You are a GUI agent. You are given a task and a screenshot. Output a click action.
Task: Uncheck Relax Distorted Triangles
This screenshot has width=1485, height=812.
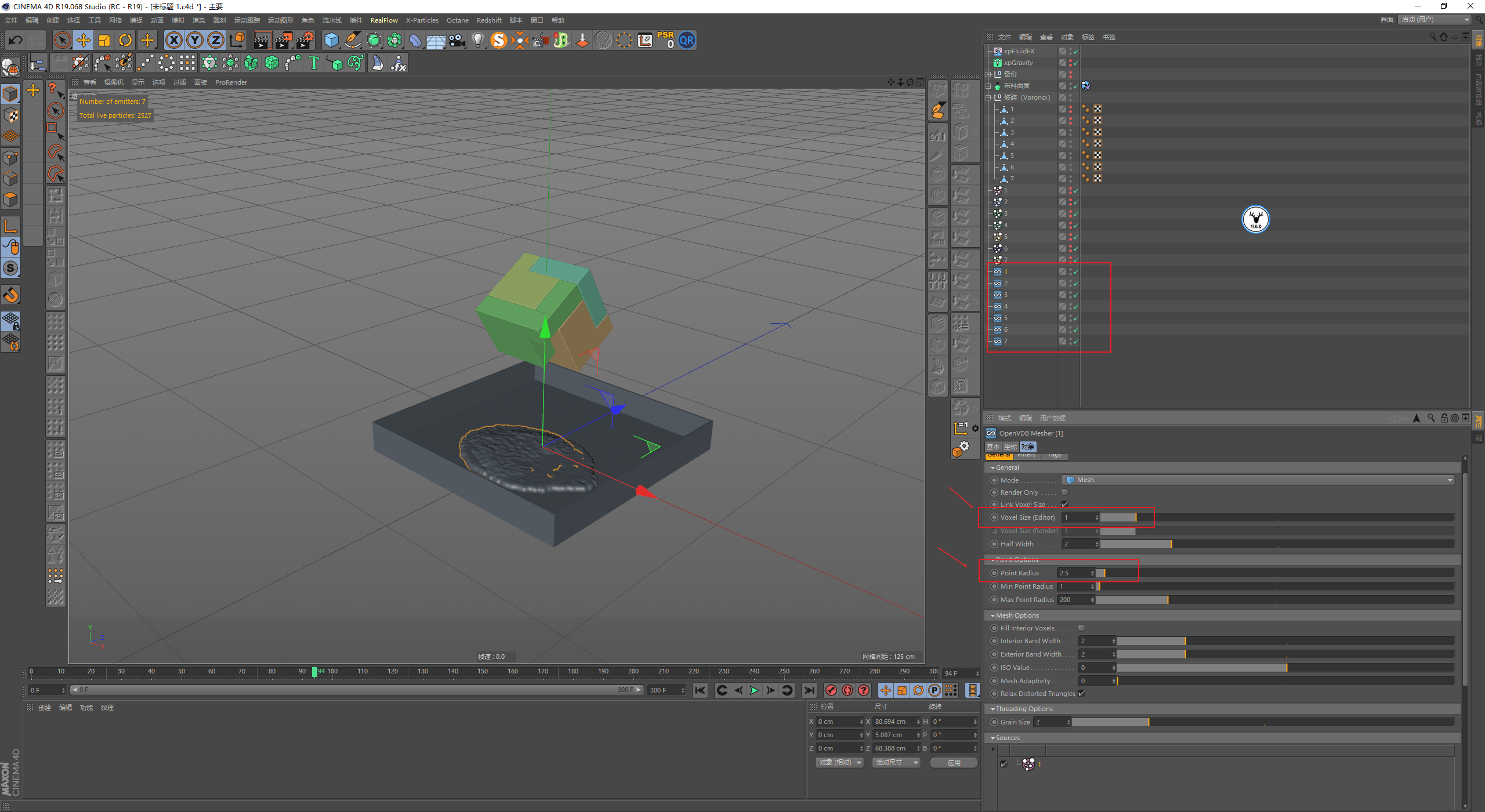[x=1082, y=694]
